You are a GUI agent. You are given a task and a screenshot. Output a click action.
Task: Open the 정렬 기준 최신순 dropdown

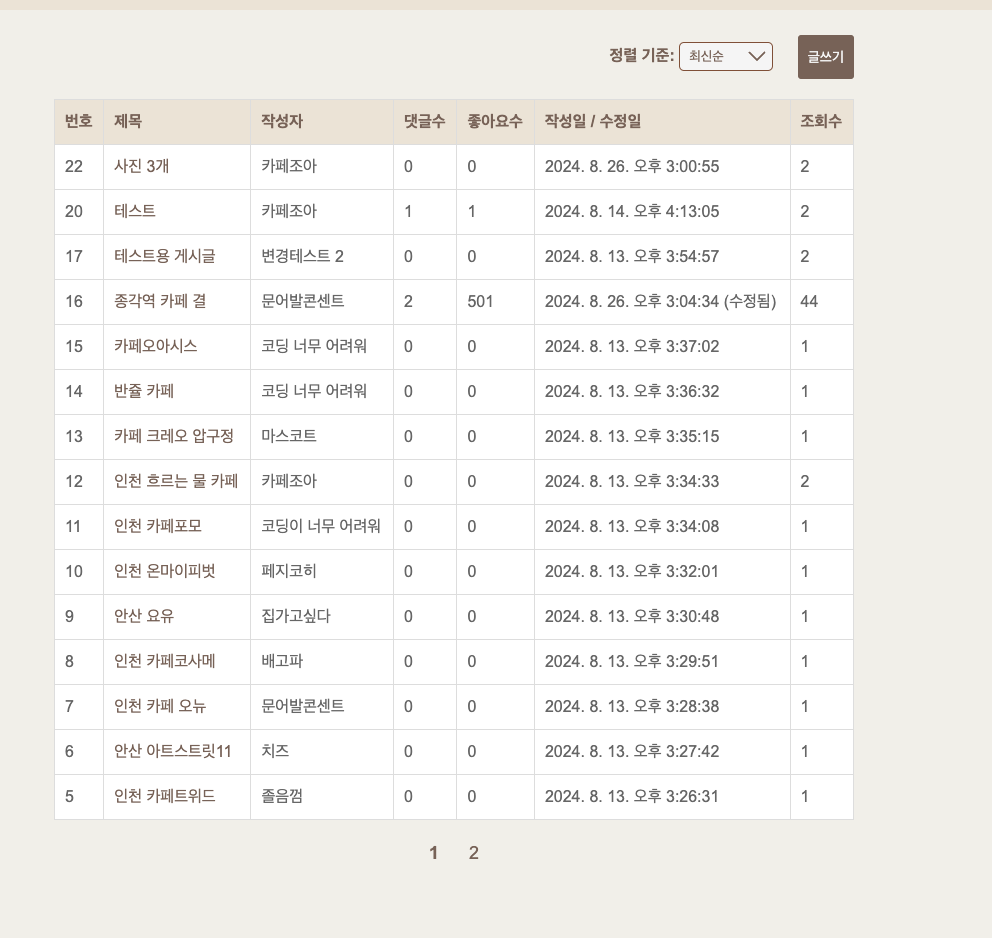click(x=726, y=56)
